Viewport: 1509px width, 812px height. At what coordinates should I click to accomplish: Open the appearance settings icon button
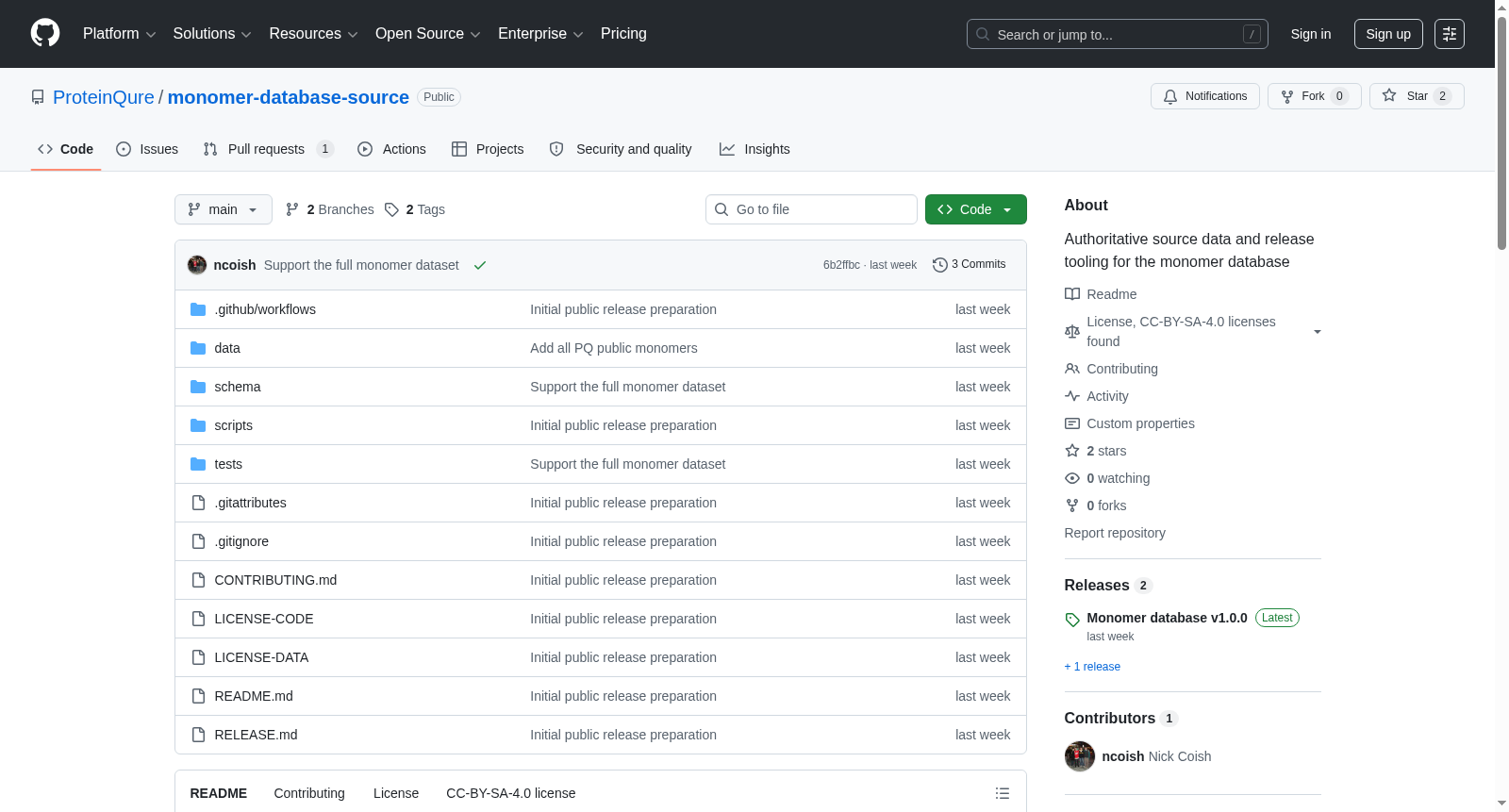[1450, 34]
